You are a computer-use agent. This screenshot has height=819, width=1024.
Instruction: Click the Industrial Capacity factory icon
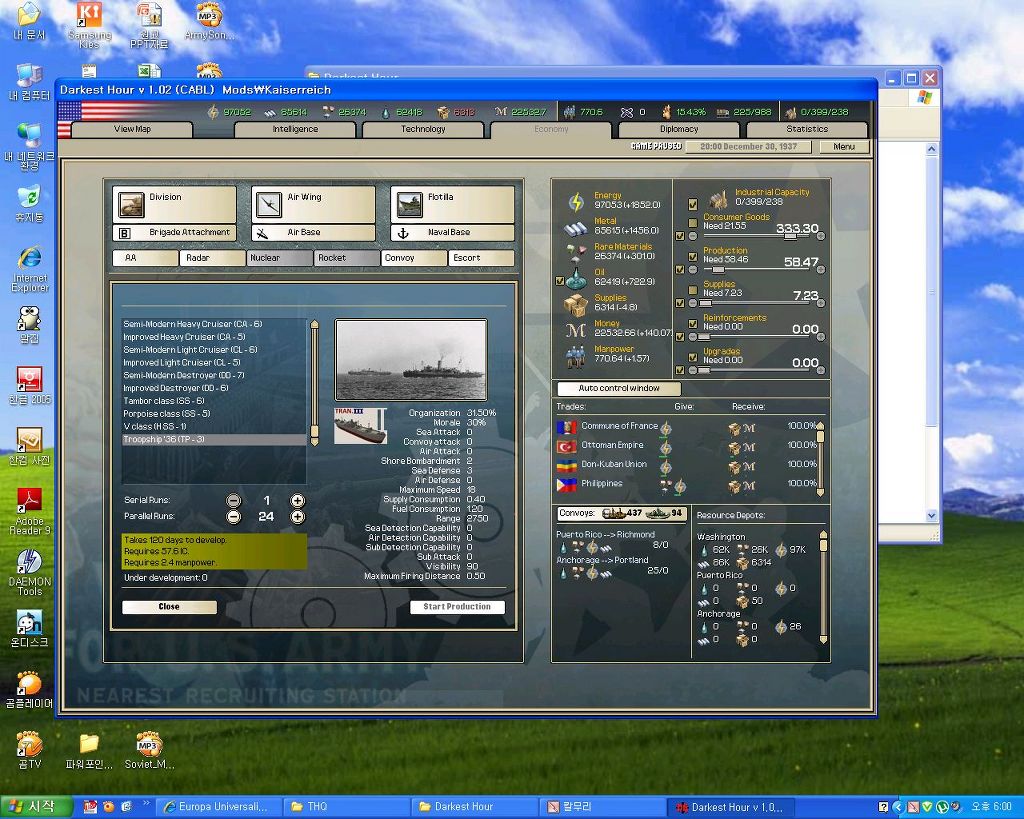[718, 197]
